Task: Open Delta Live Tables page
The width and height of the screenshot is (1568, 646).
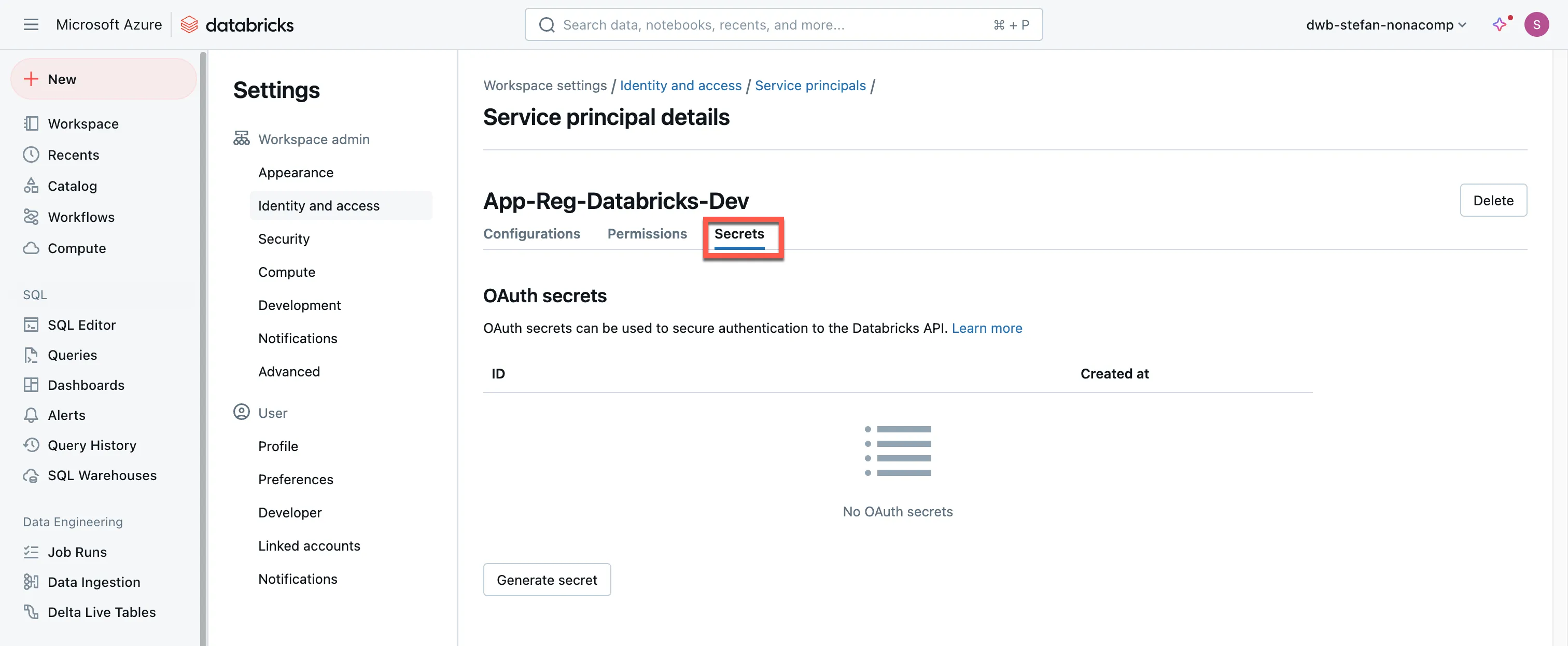Action: (102, 612)
